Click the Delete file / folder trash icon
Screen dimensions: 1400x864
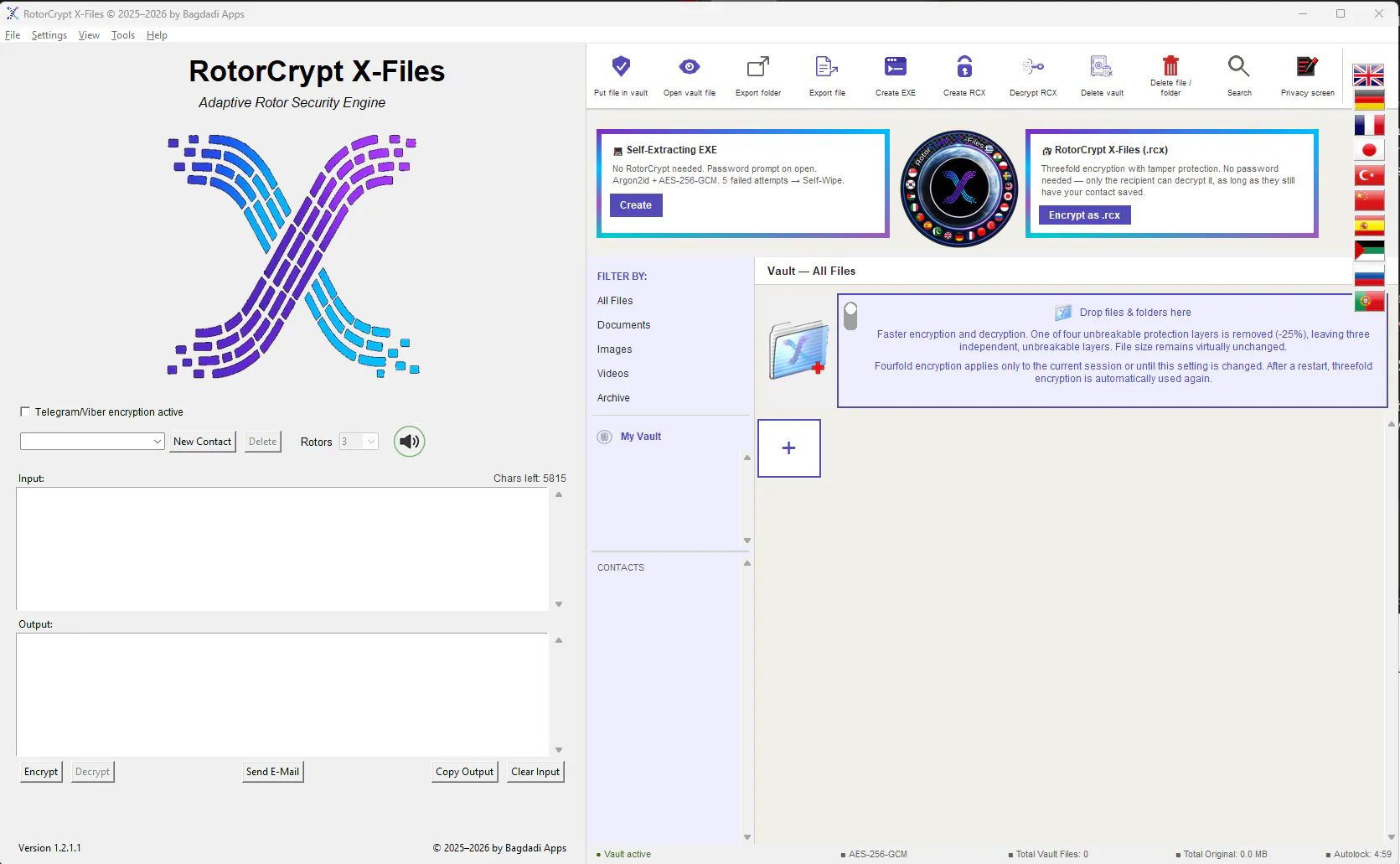[1170, 65]
